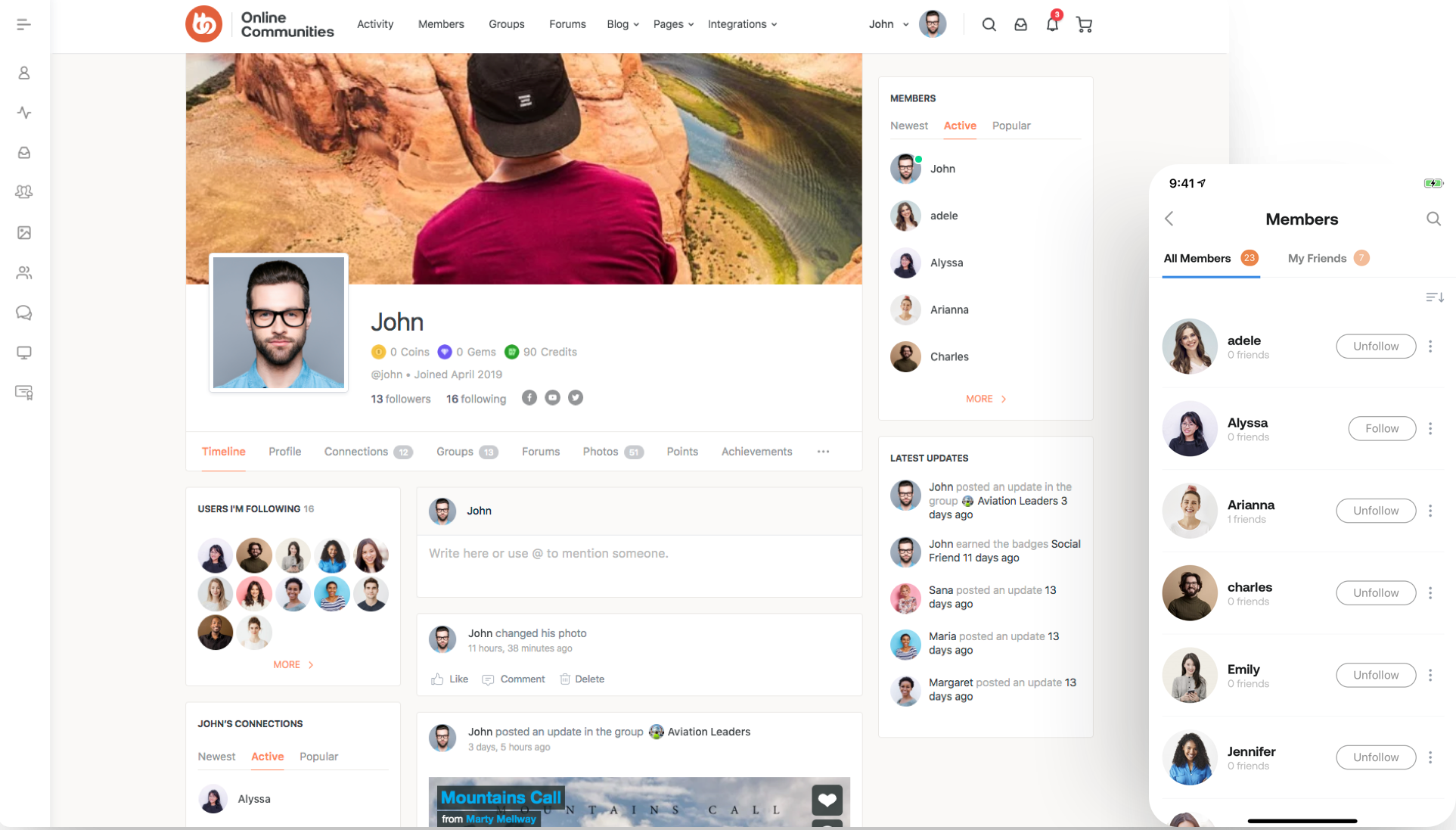The width and height of the screenshot is (1456, 830).
Task: Expand John's account dropdown arrow
Action: click(905, 25)
